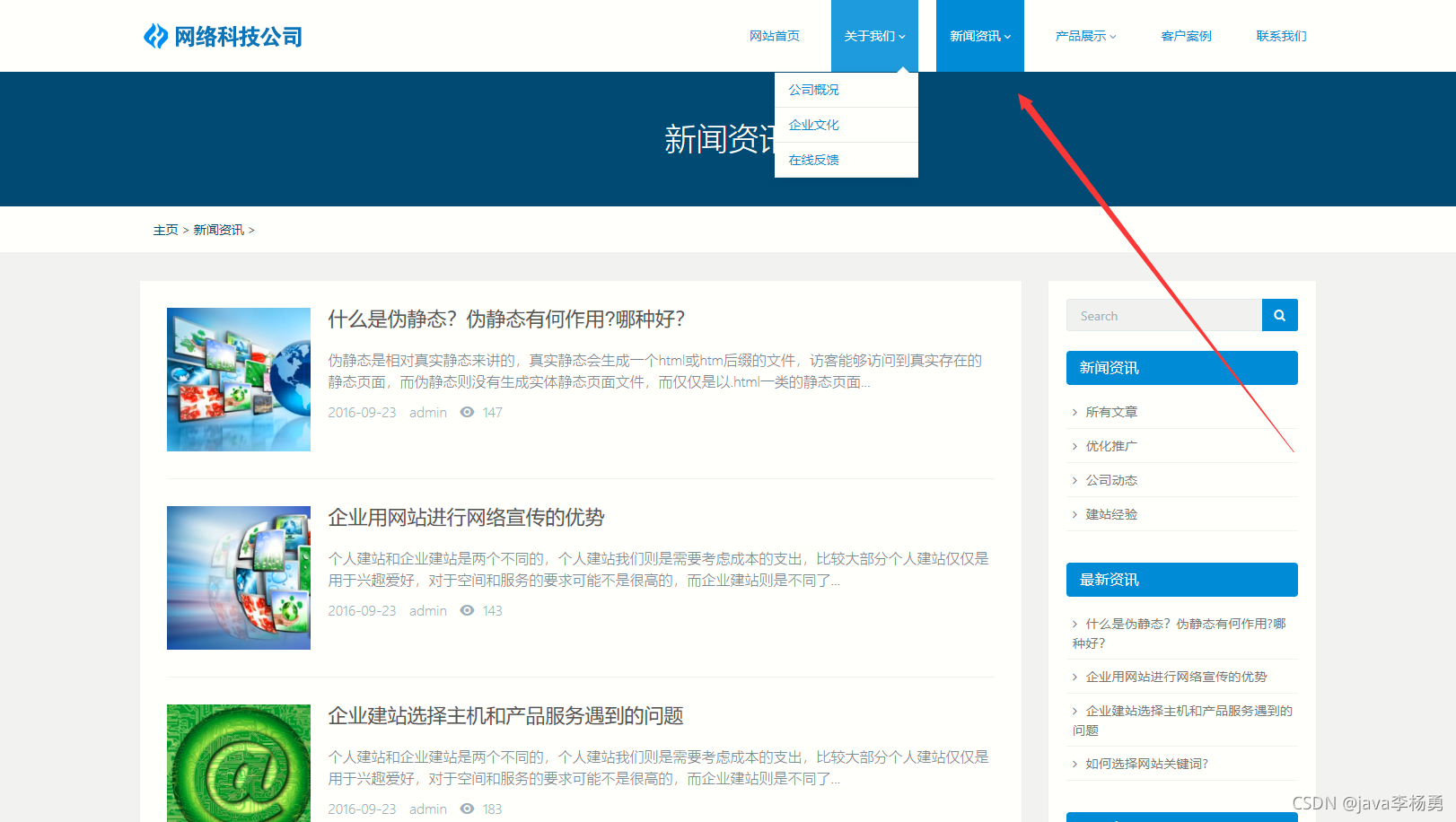Click the eye view icon beside 143

(x=467, y=610)
